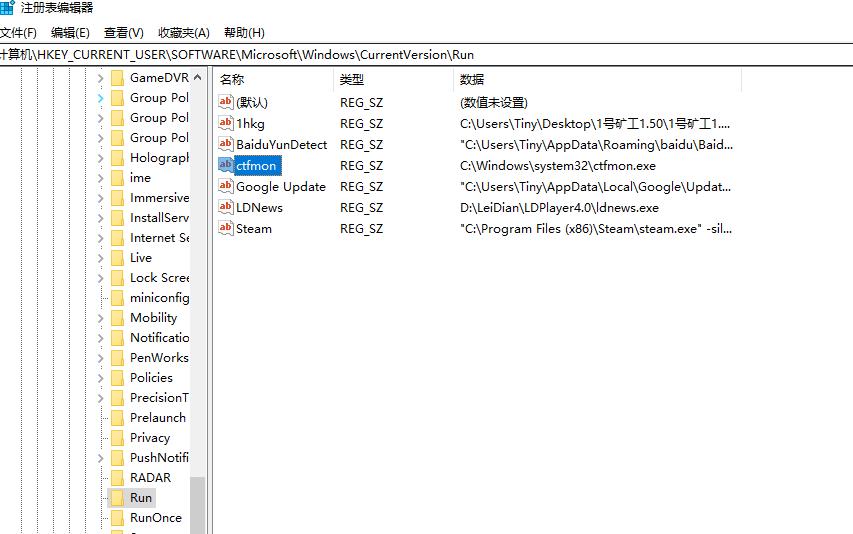The height and width of the screenshot is (534, 853).
Task: Click the Google Update data path cell
Action: [596, 187]
